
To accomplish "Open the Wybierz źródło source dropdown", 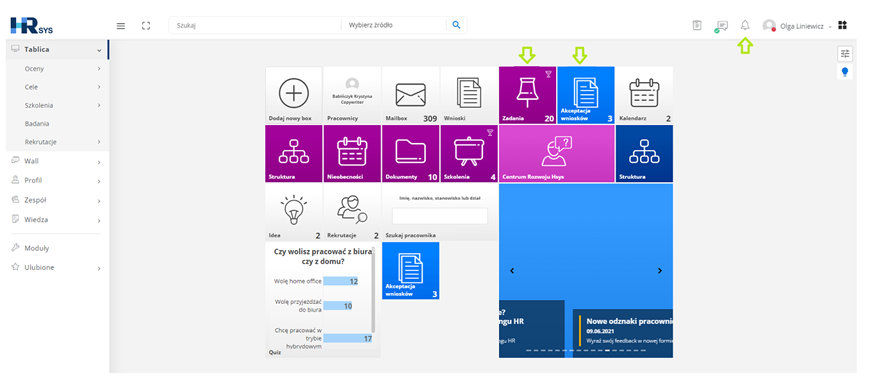I will pyautogui.click(x=393, y=25).
